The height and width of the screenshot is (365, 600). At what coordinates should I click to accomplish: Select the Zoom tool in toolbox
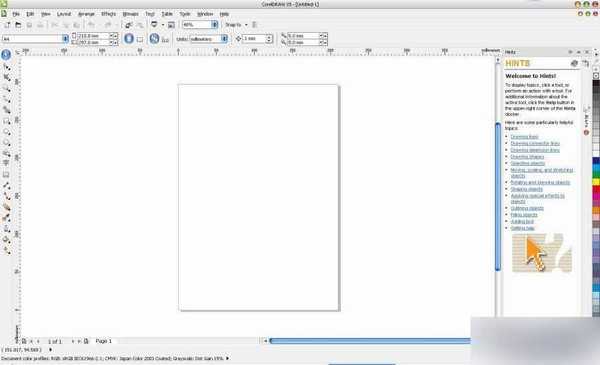click(7, 89)
